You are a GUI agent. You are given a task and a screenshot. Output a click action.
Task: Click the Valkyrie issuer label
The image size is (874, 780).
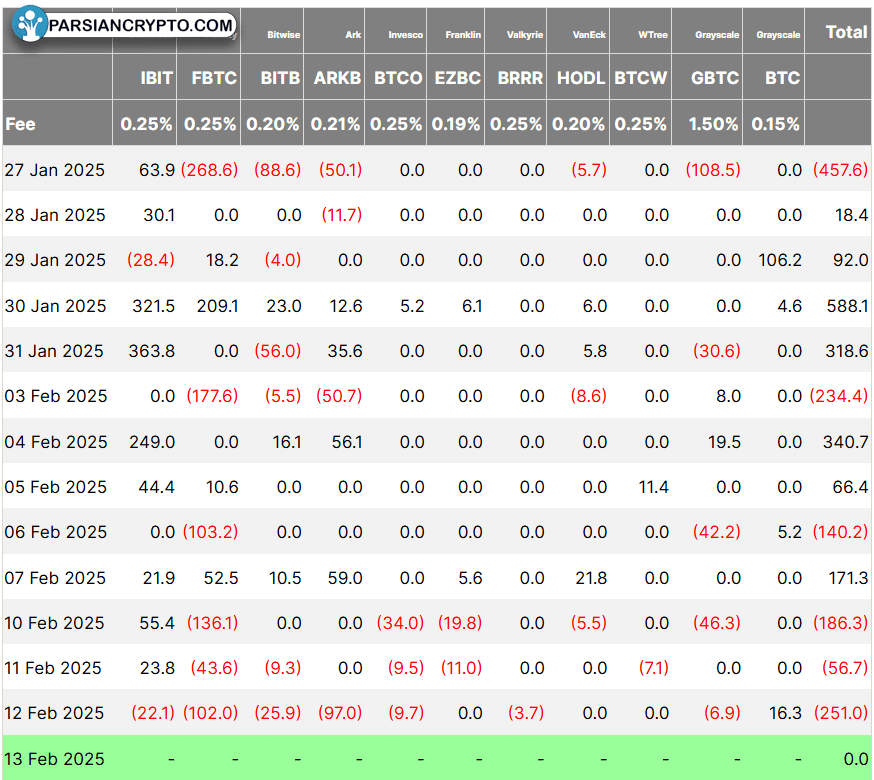[525, 35]
